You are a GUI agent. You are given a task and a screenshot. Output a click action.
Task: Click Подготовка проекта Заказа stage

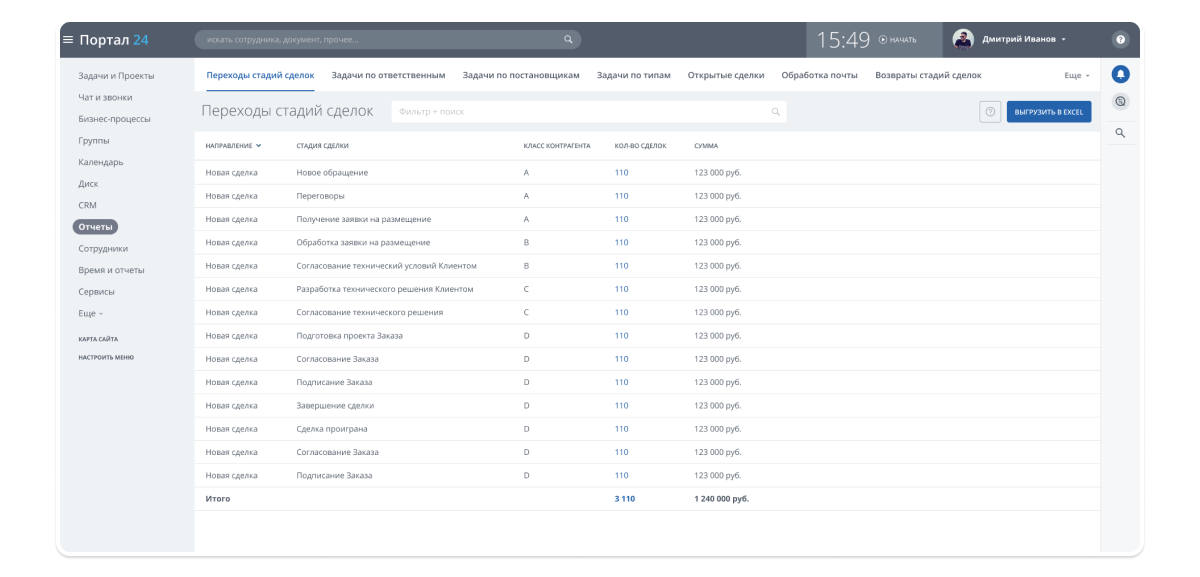click(x=350, y=336)
